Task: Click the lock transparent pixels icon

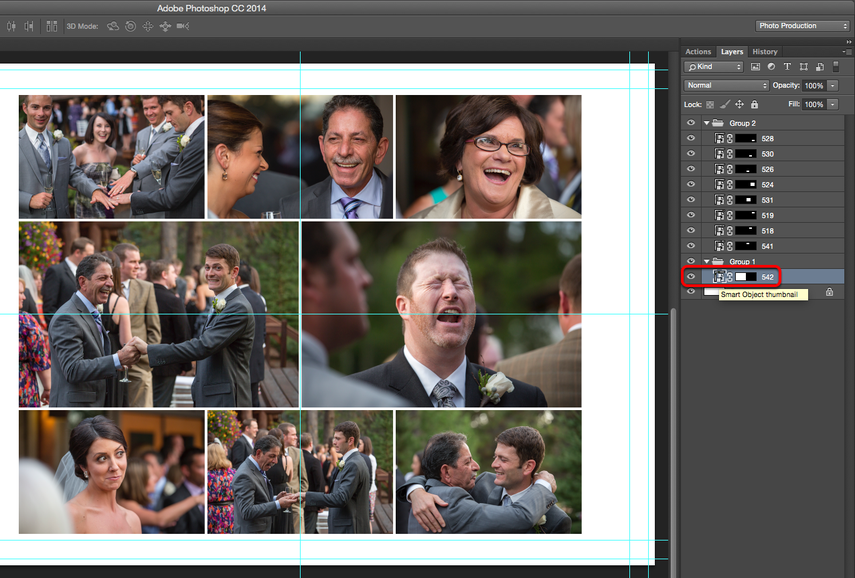Action: pos(710,105)
